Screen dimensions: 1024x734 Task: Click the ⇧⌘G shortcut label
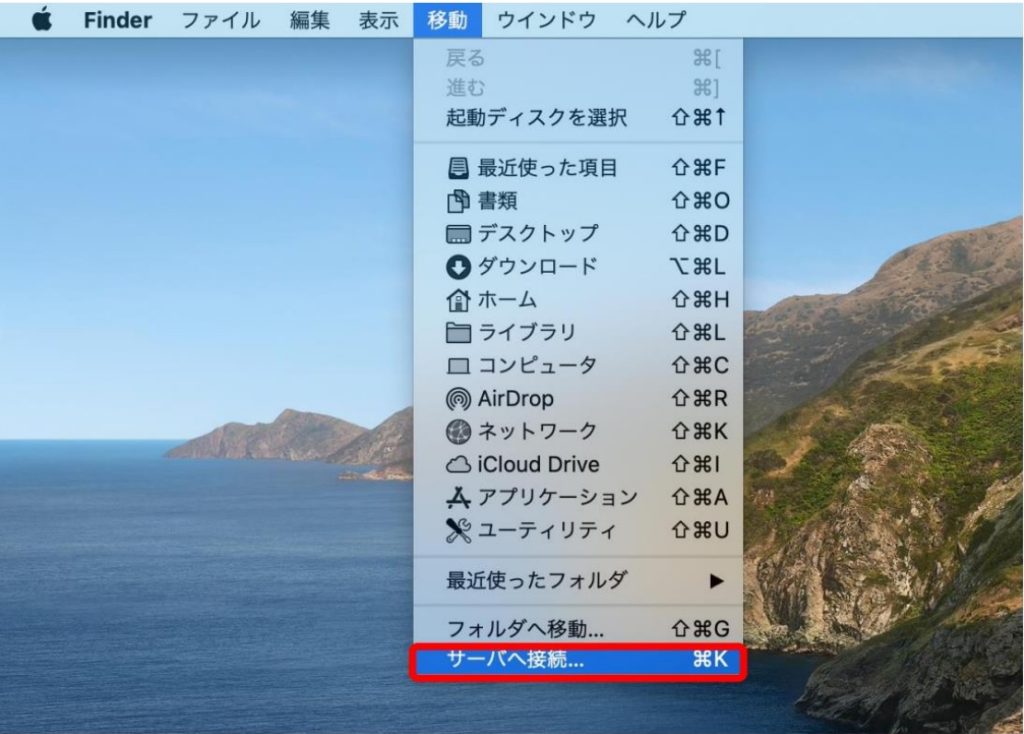[701, 629]
